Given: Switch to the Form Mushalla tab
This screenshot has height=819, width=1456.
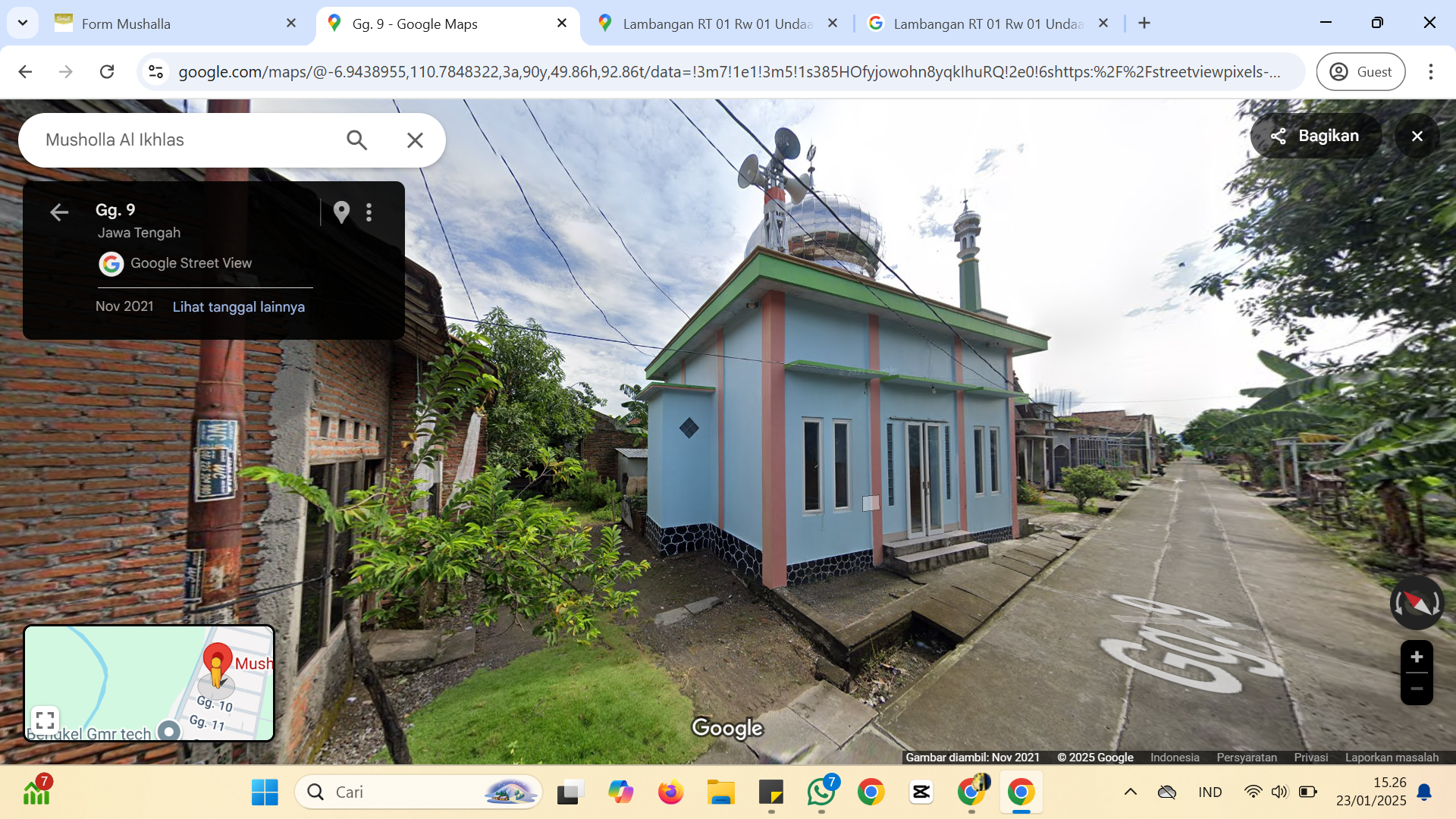Looking at the screenshot, I should (x=176, y=24).
